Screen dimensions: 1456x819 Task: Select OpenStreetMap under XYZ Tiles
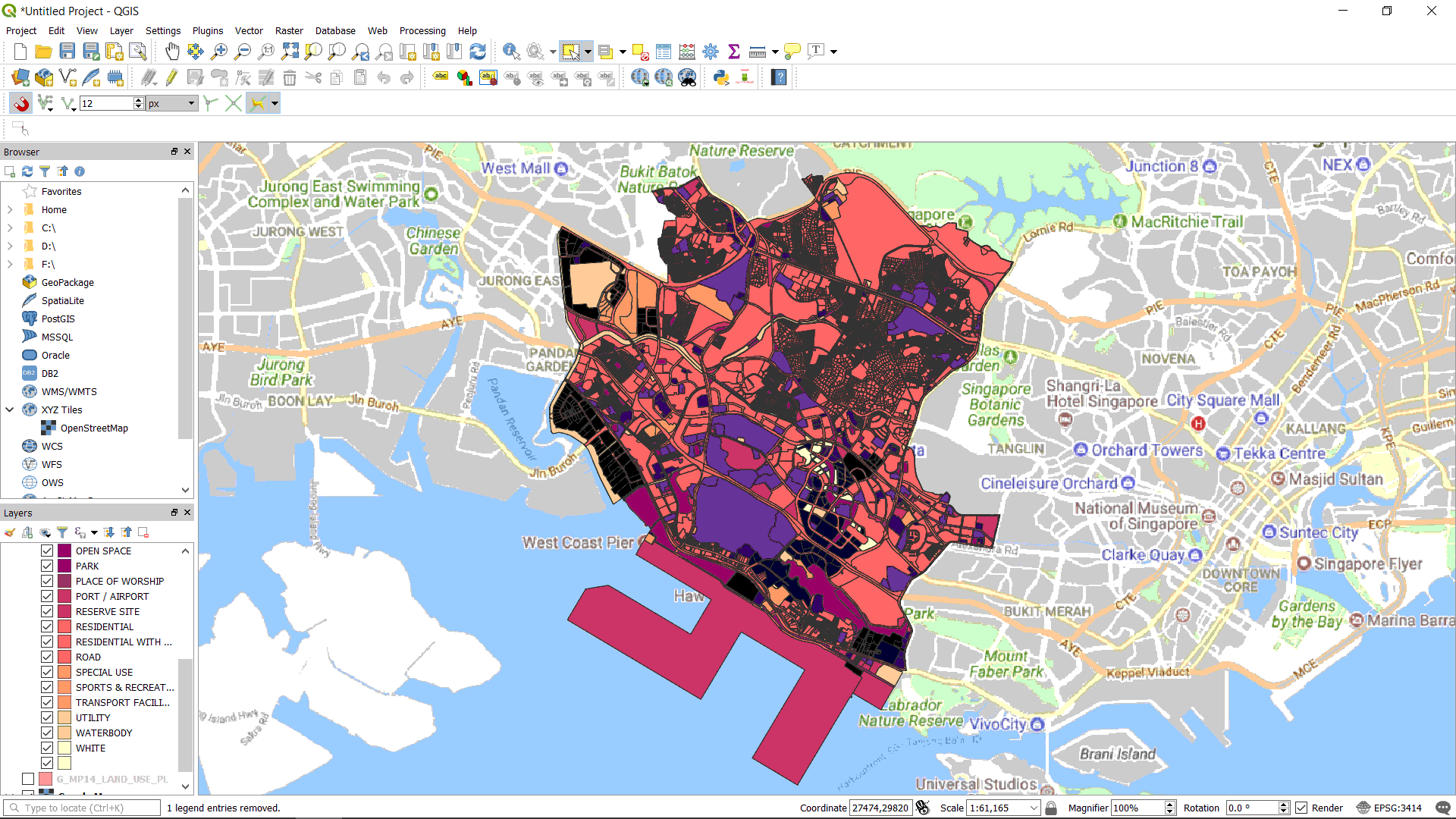coord(94,428)
